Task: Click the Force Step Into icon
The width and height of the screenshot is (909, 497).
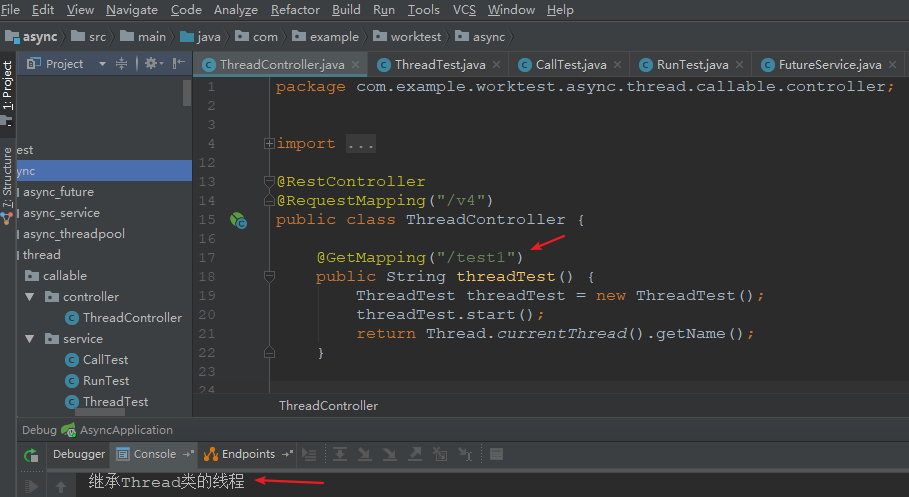Action: pyautogui.click(x=390, y=454)
